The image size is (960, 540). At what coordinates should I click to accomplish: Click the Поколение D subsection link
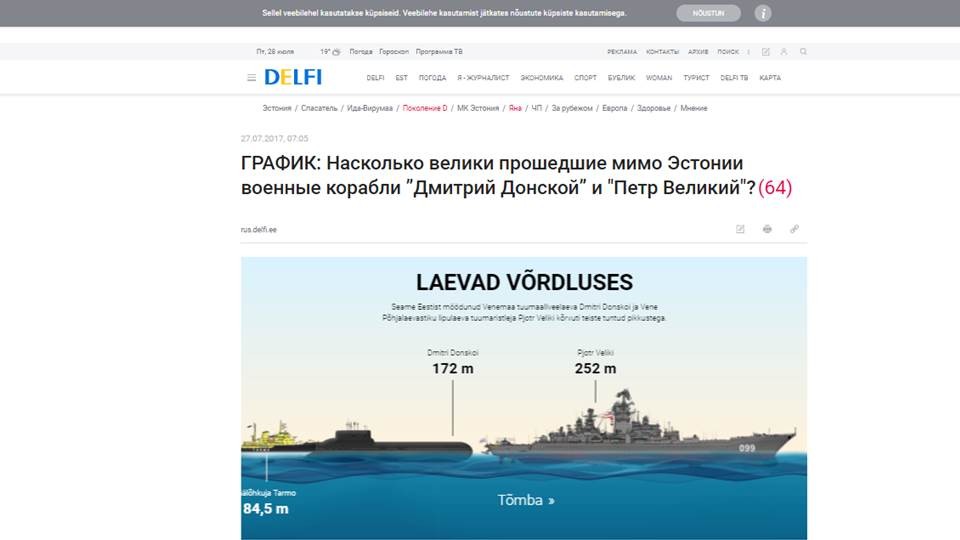coord(425,108)
